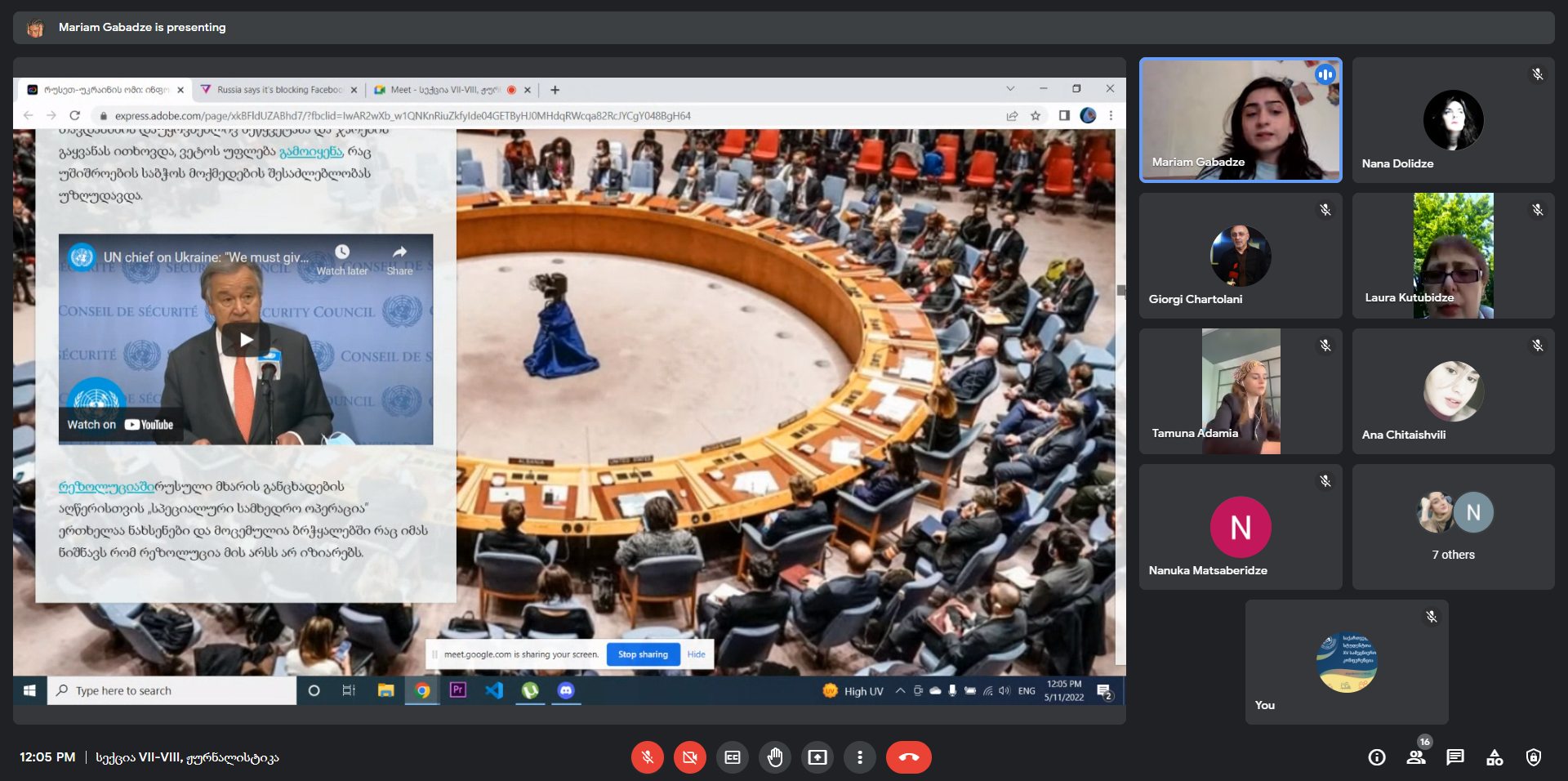
Task: Raise your hand in the meeting
Action: pos(775,757)
